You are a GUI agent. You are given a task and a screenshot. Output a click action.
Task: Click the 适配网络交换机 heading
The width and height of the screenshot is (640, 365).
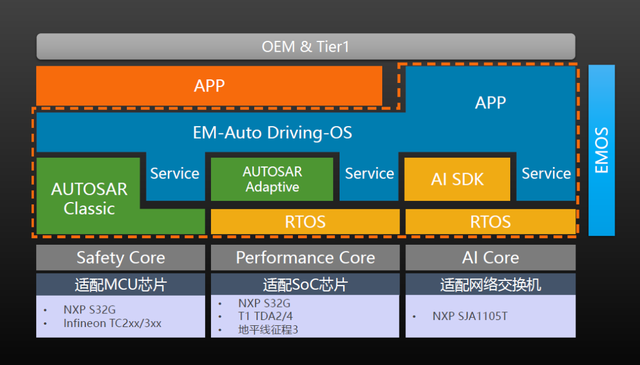point(490,284)
